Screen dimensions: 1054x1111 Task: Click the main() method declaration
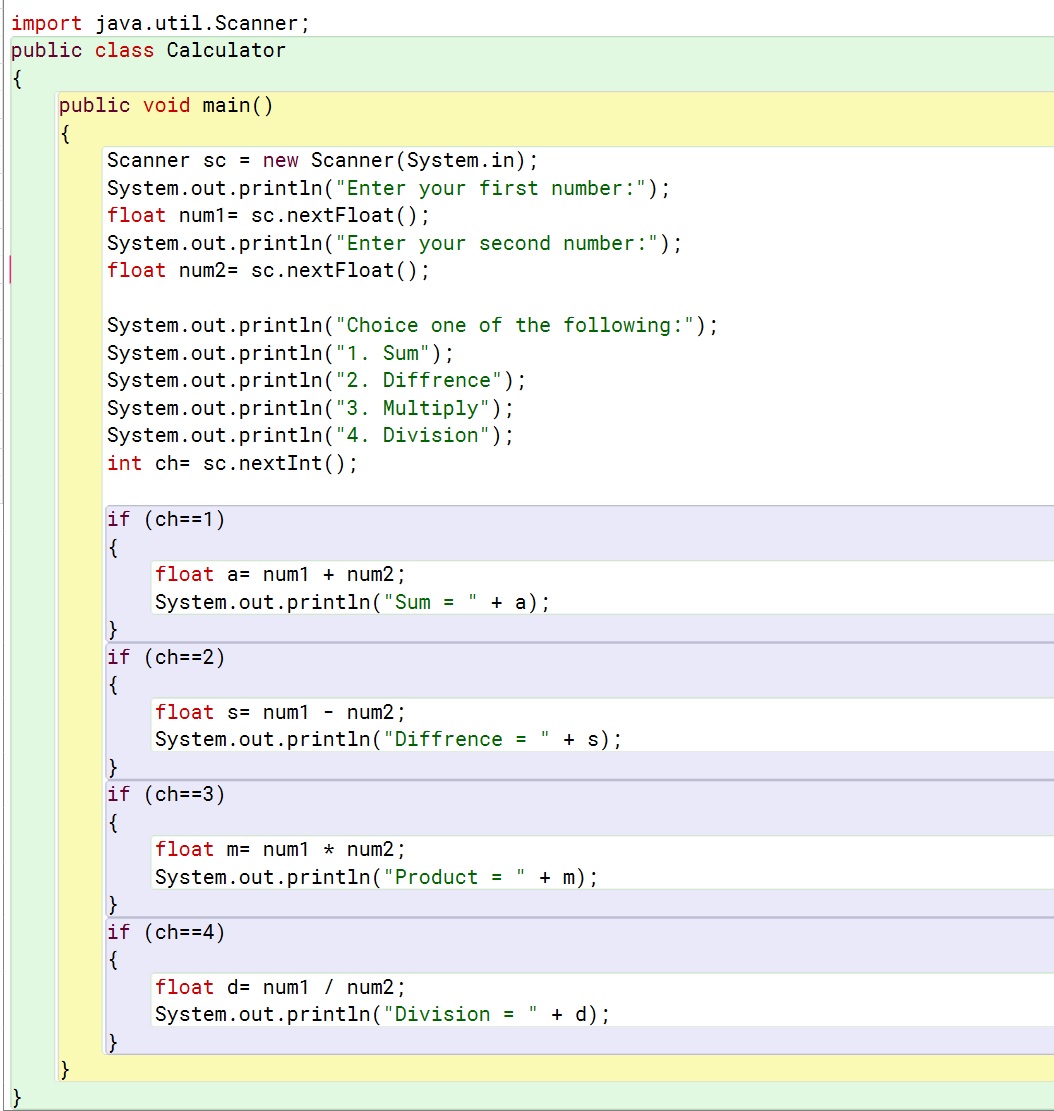coord(165,105)
